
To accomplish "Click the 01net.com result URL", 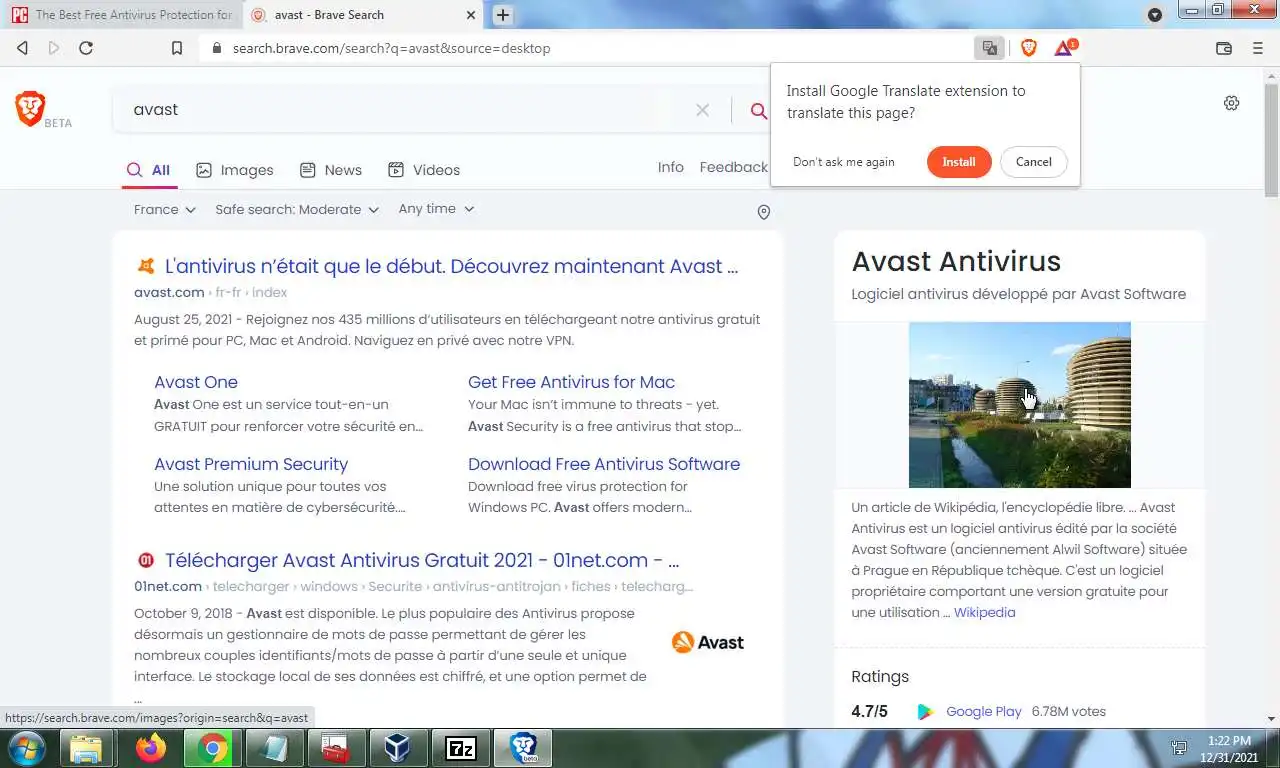I will (413, 586).
